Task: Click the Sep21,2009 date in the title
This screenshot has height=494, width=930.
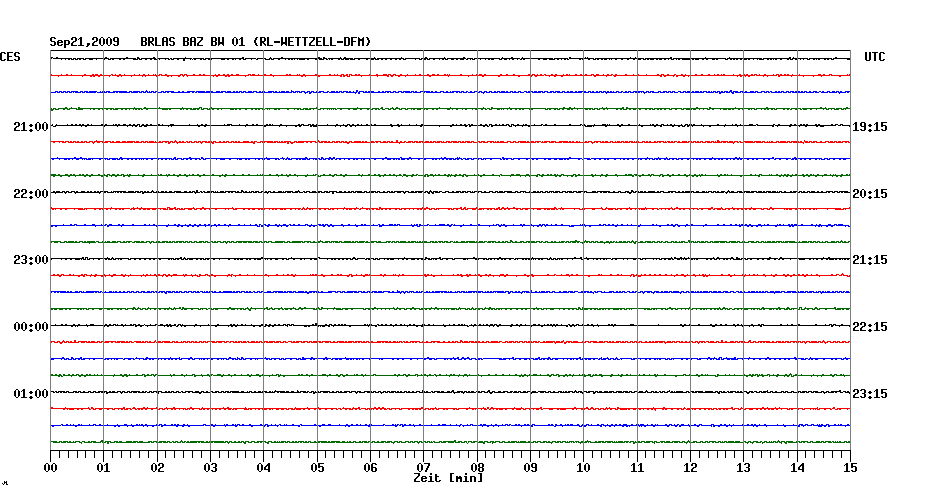Action: pos(85,42)
